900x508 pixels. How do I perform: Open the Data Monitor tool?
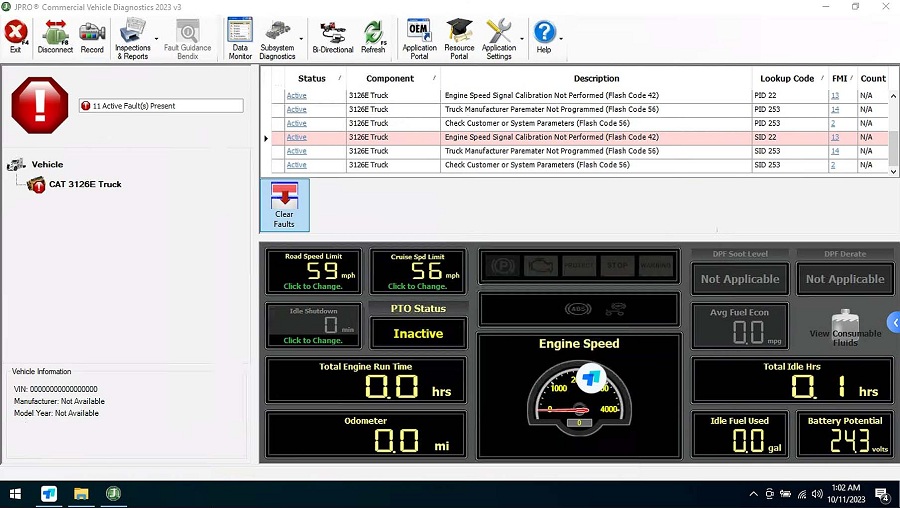[240, 38]
